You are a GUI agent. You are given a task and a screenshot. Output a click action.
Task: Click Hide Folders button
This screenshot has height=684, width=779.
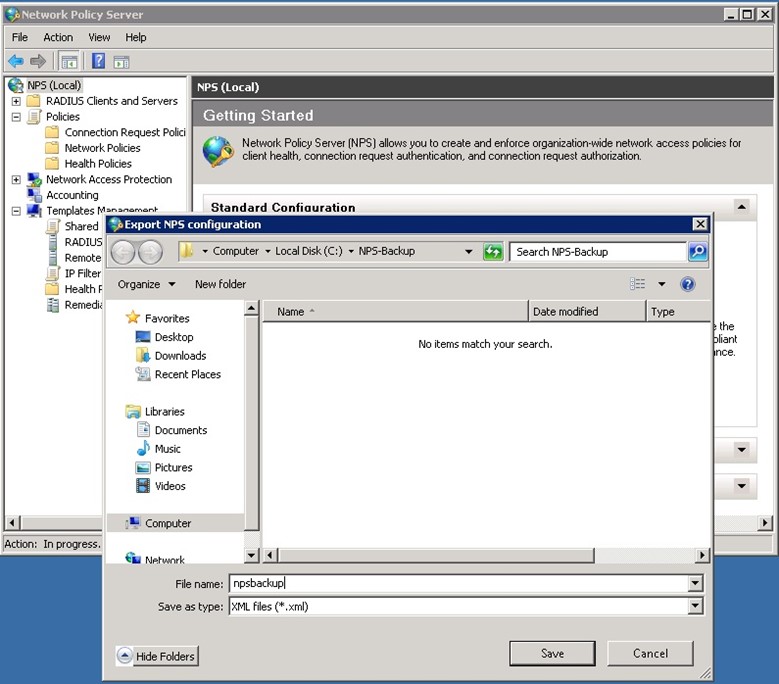[x=157, y=656]
